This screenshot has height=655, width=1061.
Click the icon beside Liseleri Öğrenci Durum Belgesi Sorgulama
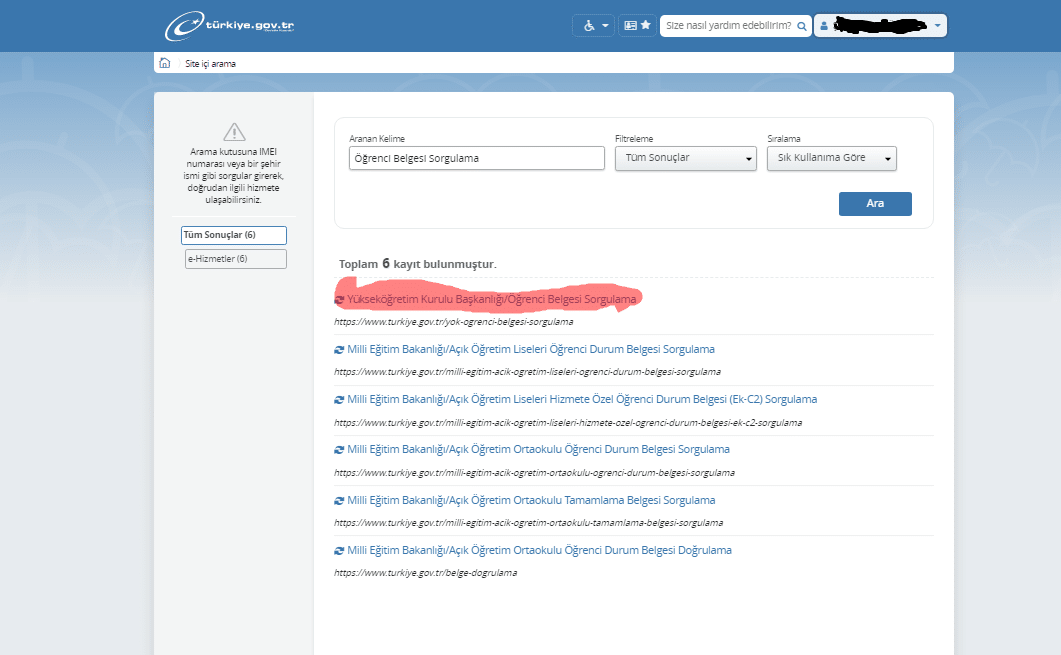(339, 350)
